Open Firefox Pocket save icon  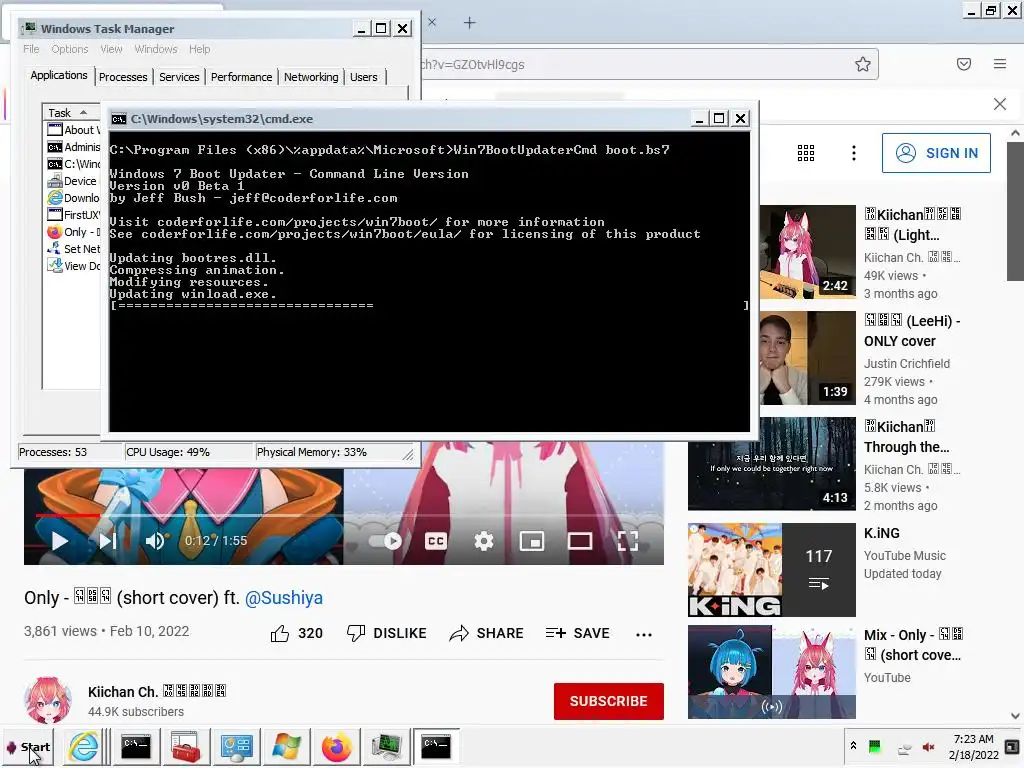coord(964,64)
